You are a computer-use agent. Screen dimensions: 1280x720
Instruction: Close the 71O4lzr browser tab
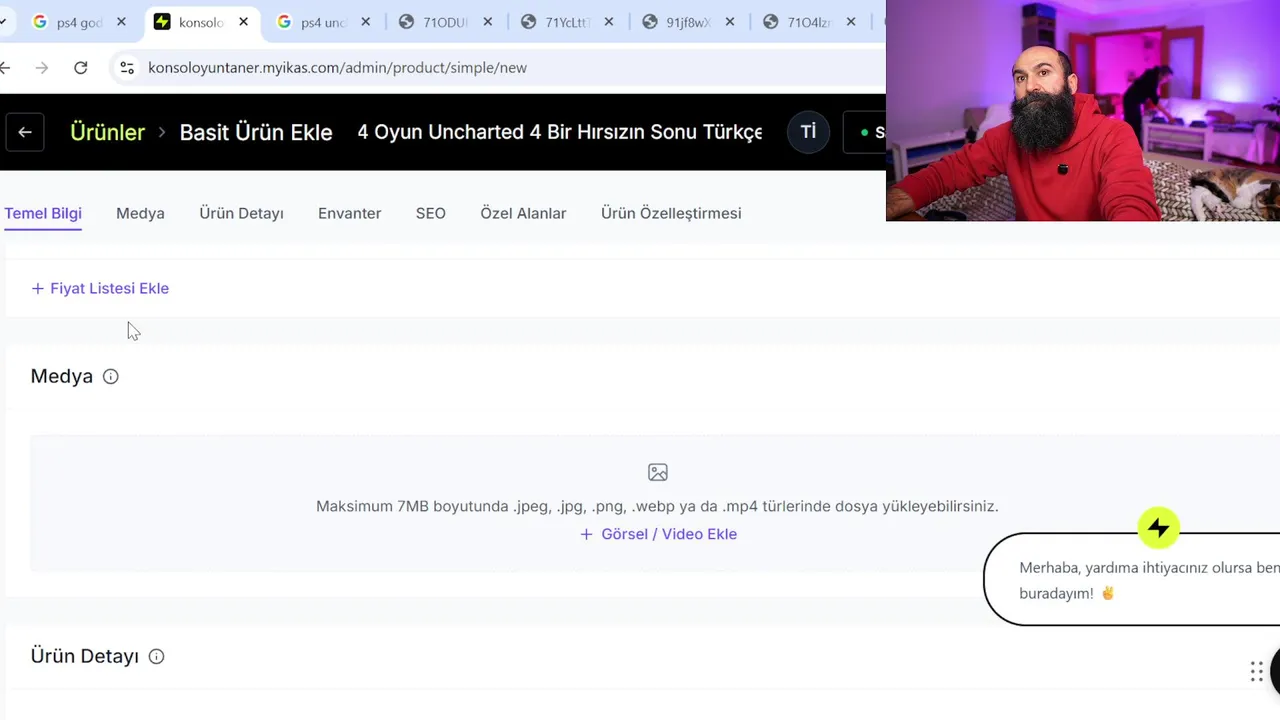[852, 22]
